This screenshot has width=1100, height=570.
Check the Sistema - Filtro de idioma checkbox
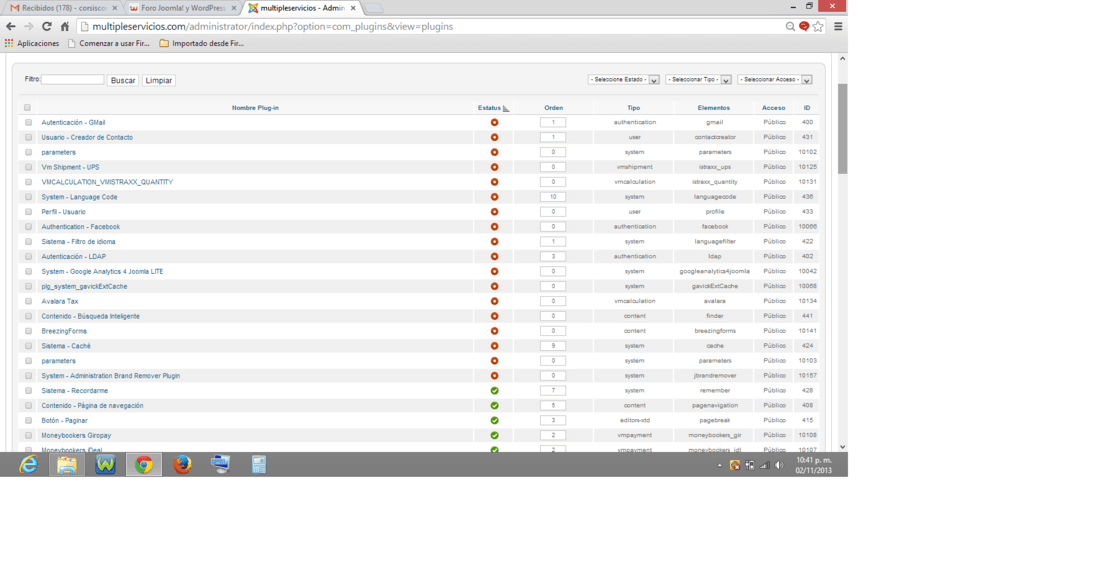(x=28, y=242)
